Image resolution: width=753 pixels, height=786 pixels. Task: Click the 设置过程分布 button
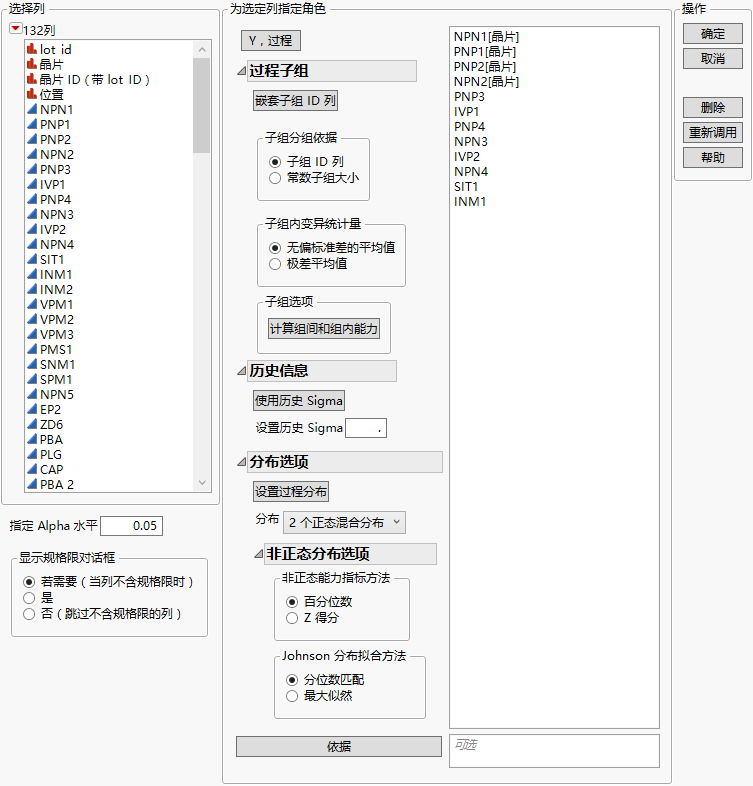click(291, 491)
